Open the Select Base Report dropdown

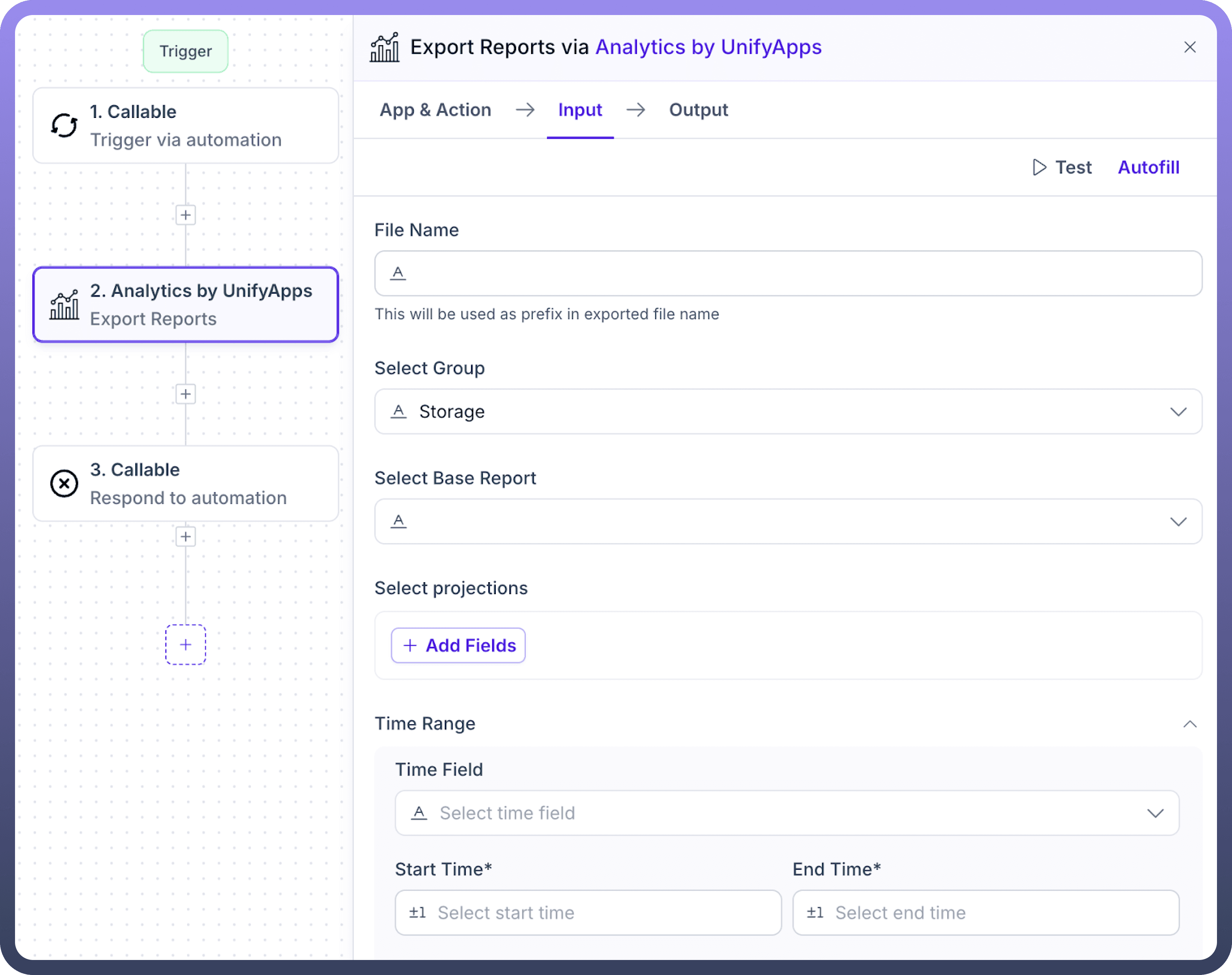(788, 521)
